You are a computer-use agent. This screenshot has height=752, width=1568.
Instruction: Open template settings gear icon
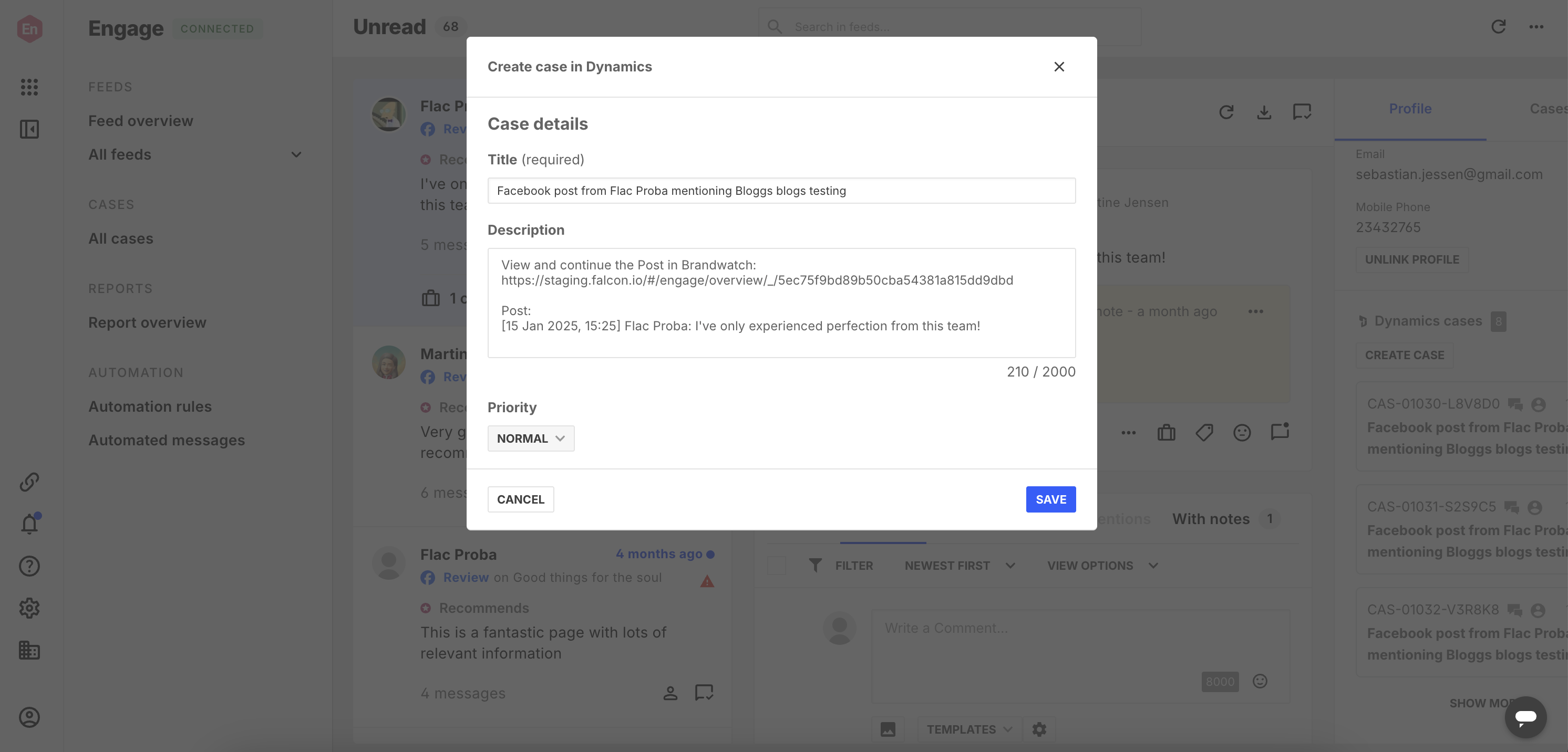[x=1039, y=729]
